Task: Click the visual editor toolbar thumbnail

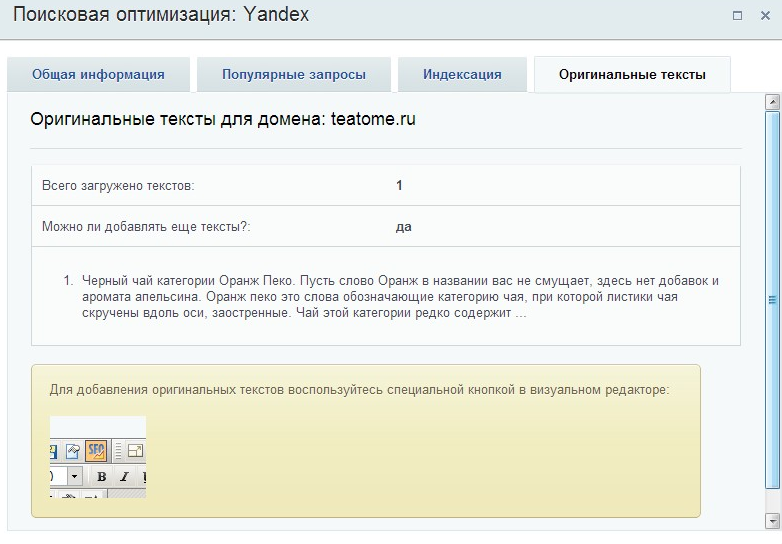Action: pos(98,457)
